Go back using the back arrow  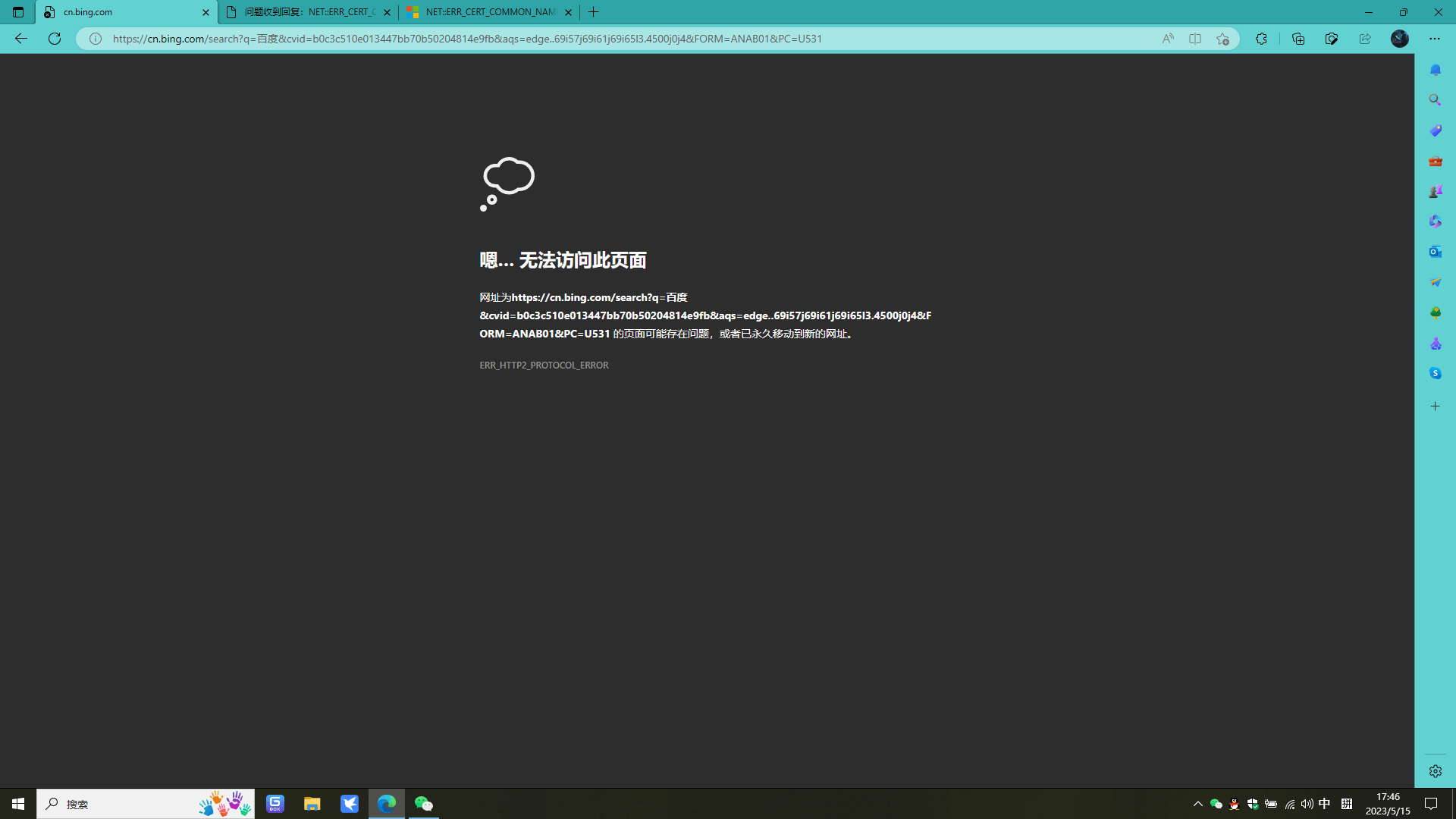[x=21, y=39]
